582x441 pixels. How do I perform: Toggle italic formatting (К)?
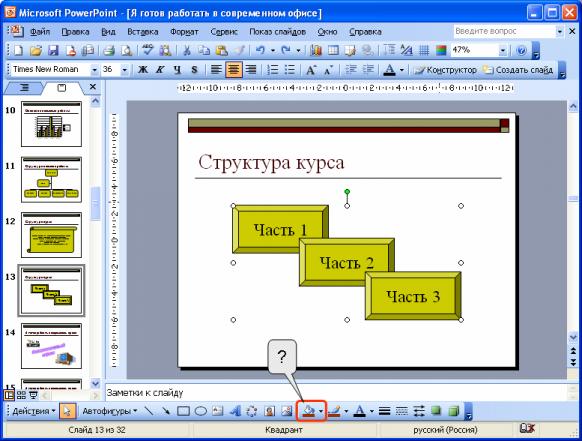[x=160, y=70]
